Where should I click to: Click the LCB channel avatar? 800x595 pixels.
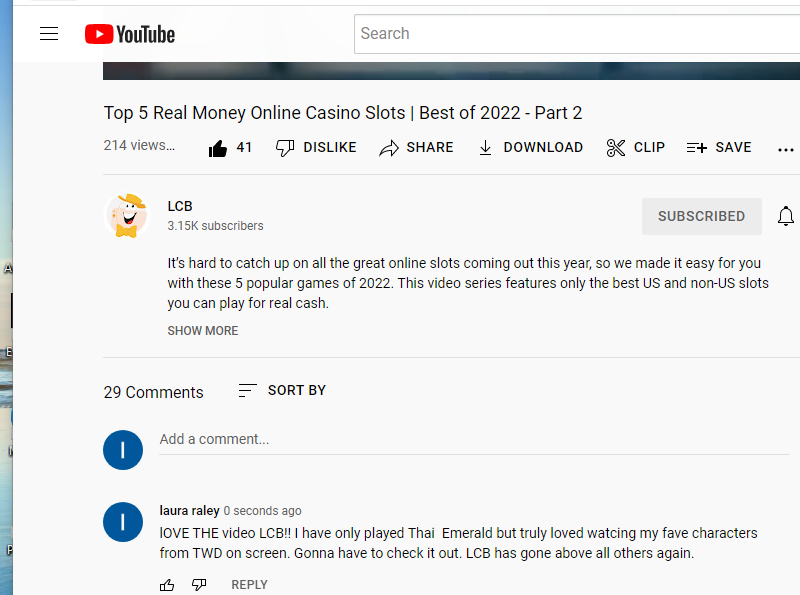[x=127, y=216]
